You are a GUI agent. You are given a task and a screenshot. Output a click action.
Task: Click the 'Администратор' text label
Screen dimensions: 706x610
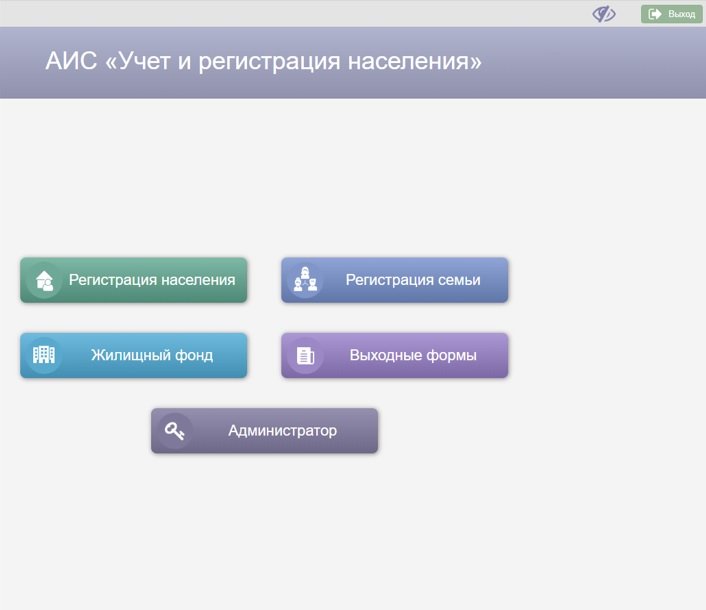[282, 431]
